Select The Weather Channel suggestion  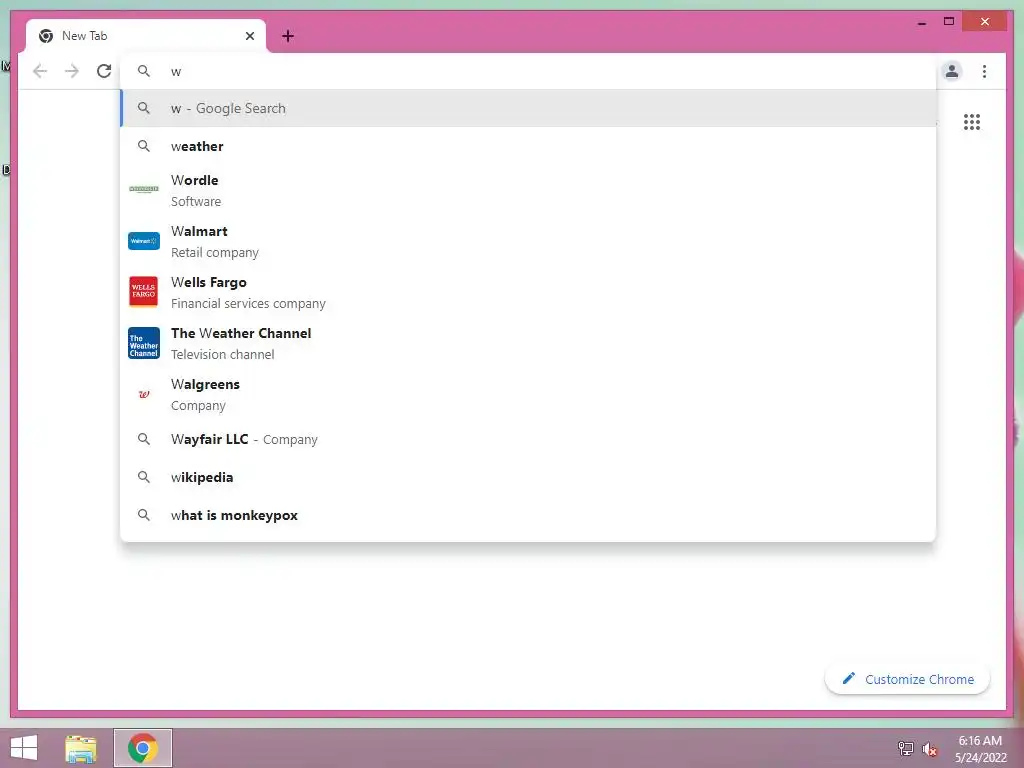(528, 343)
